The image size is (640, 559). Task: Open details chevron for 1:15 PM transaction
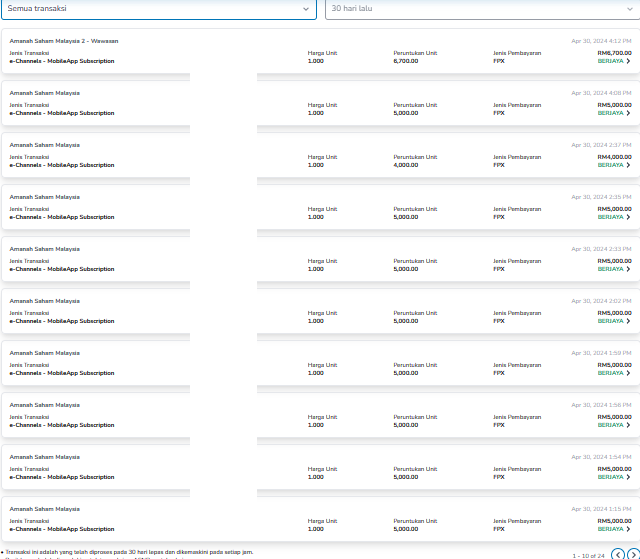628,529
